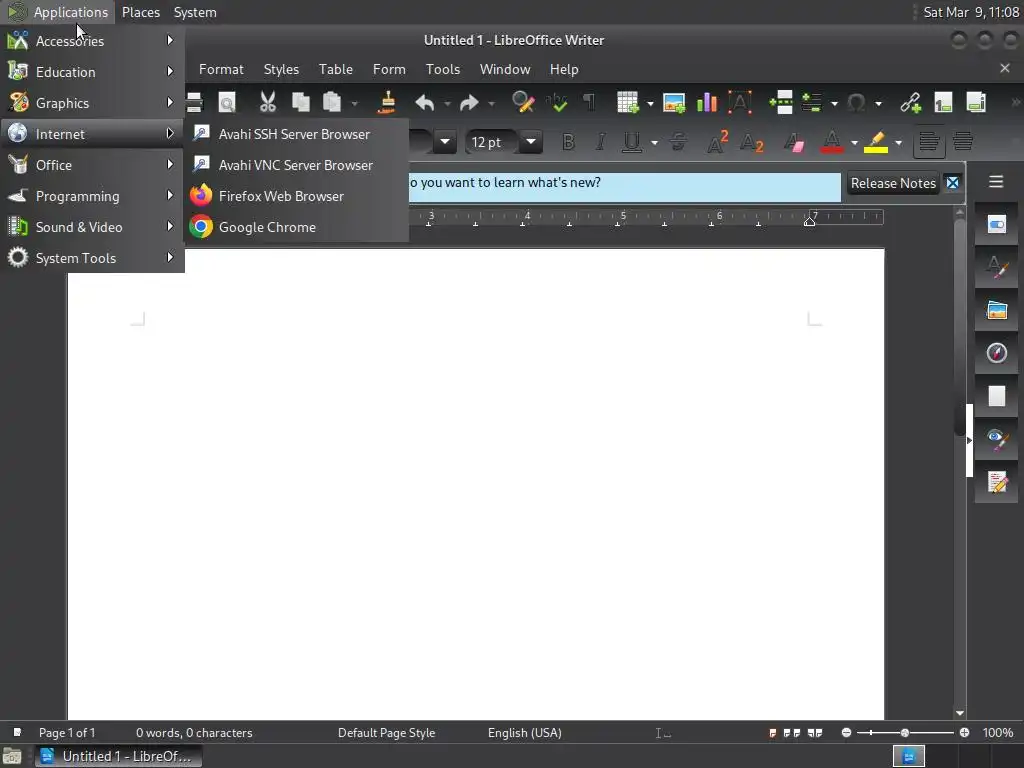Click the Clear Direct Formatting icon
Screen dimensions: 1024x768
point(793,142)
